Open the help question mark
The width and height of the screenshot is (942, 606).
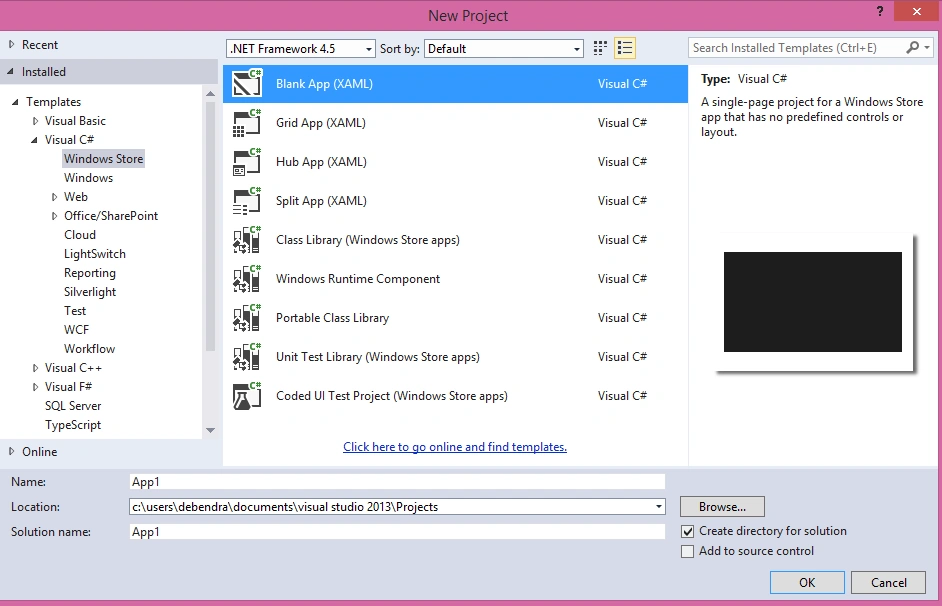click(880, 11)
